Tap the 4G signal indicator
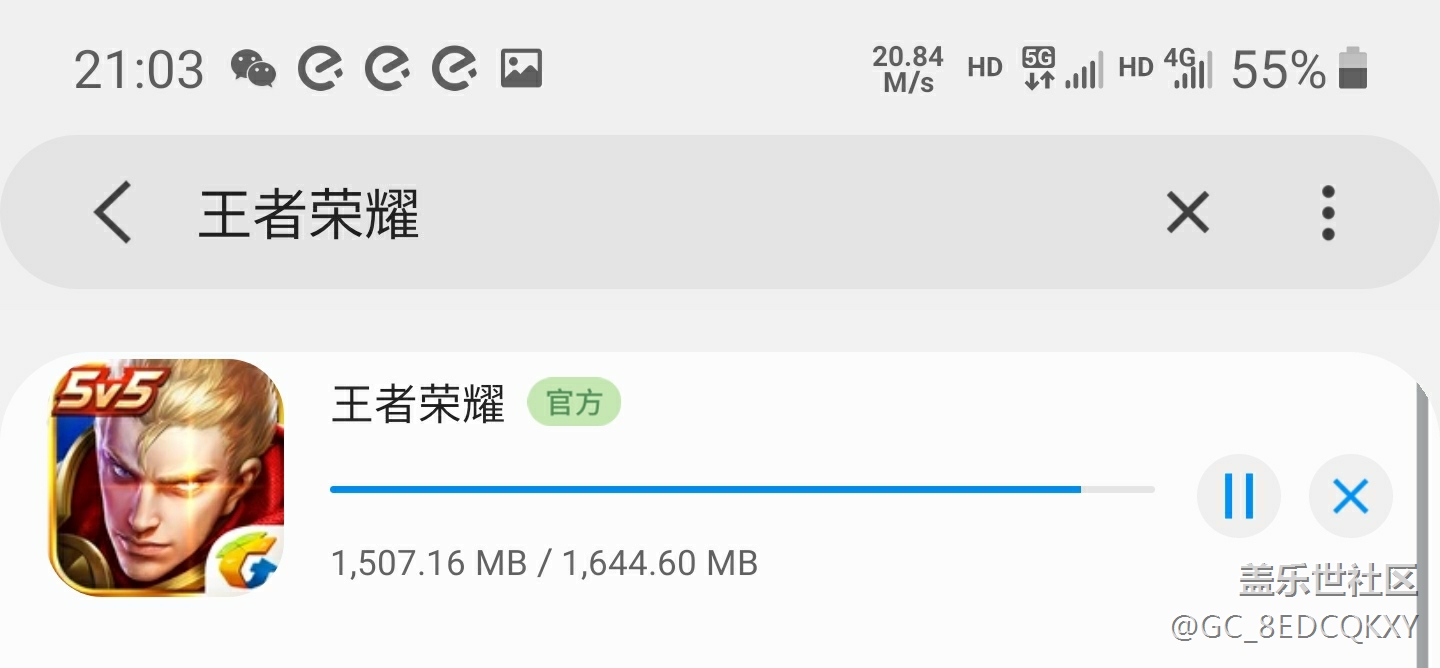The image size is (1440, 668). click(x=1188, y=68)
